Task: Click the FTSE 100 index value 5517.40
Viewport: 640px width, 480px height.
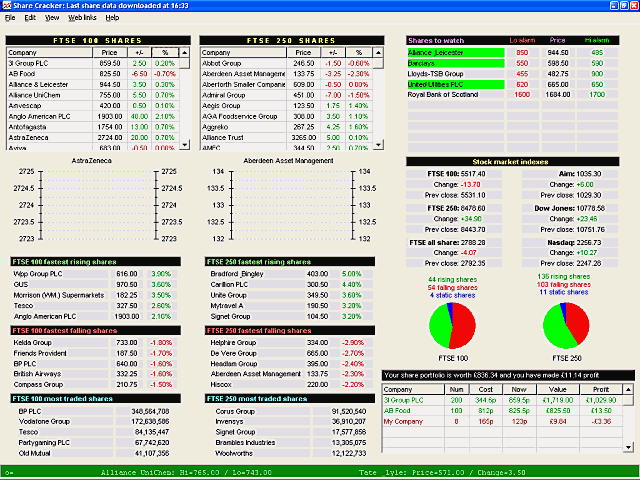Action: coord(473,174)
